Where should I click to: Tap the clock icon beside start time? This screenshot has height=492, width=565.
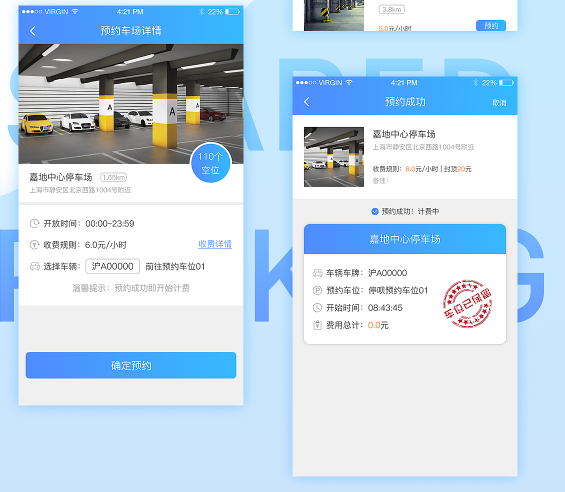click(x=317, y=307)
